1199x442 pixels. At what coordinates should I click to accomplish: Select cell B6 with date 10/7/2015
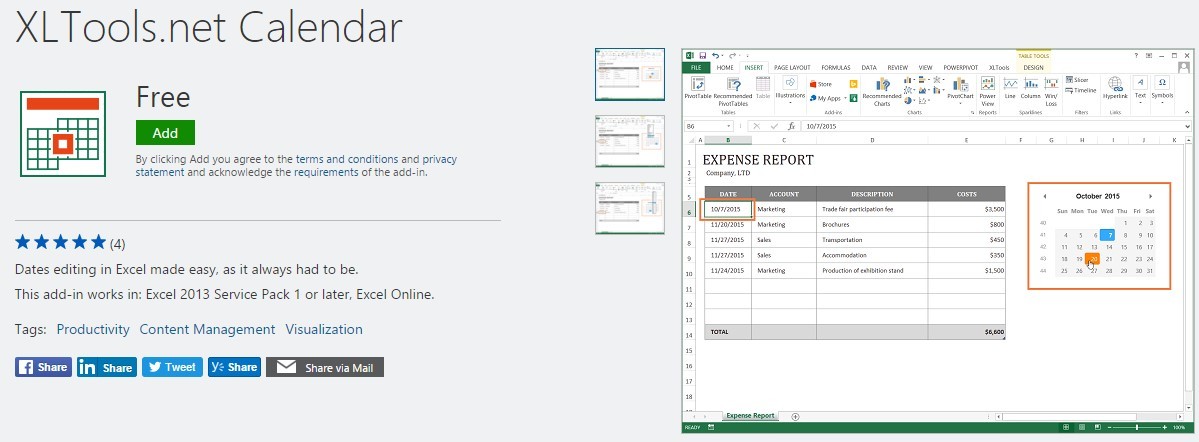coord(728,209)
